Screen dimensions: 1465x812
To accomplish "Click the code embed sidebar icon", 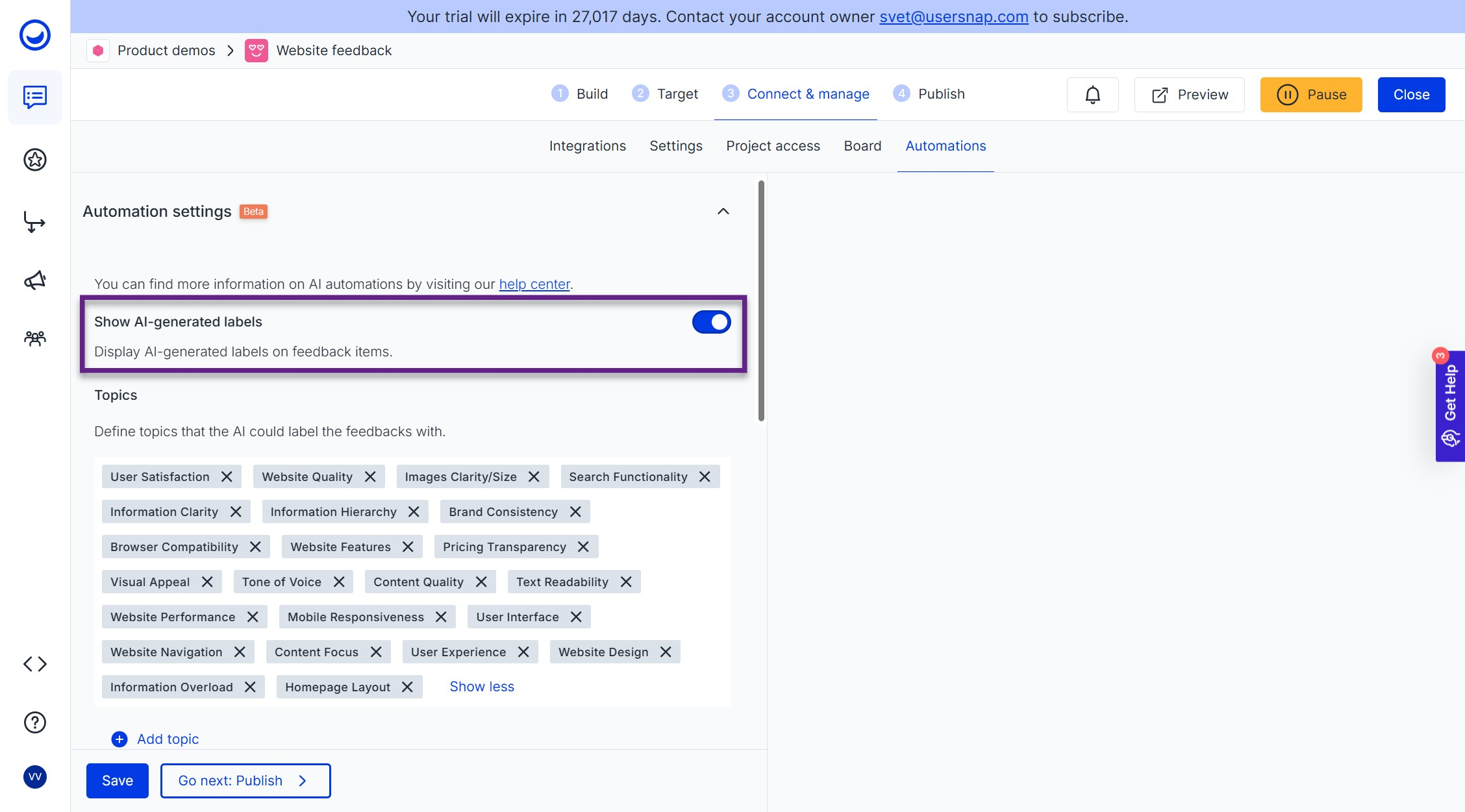I will pyautogui.click(x=35, y=664).
